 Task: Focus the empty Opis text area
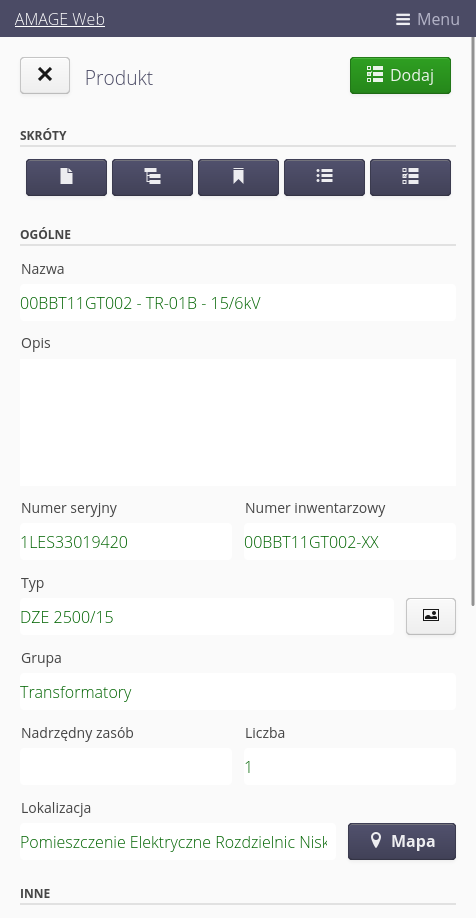[x=238, y=422]
